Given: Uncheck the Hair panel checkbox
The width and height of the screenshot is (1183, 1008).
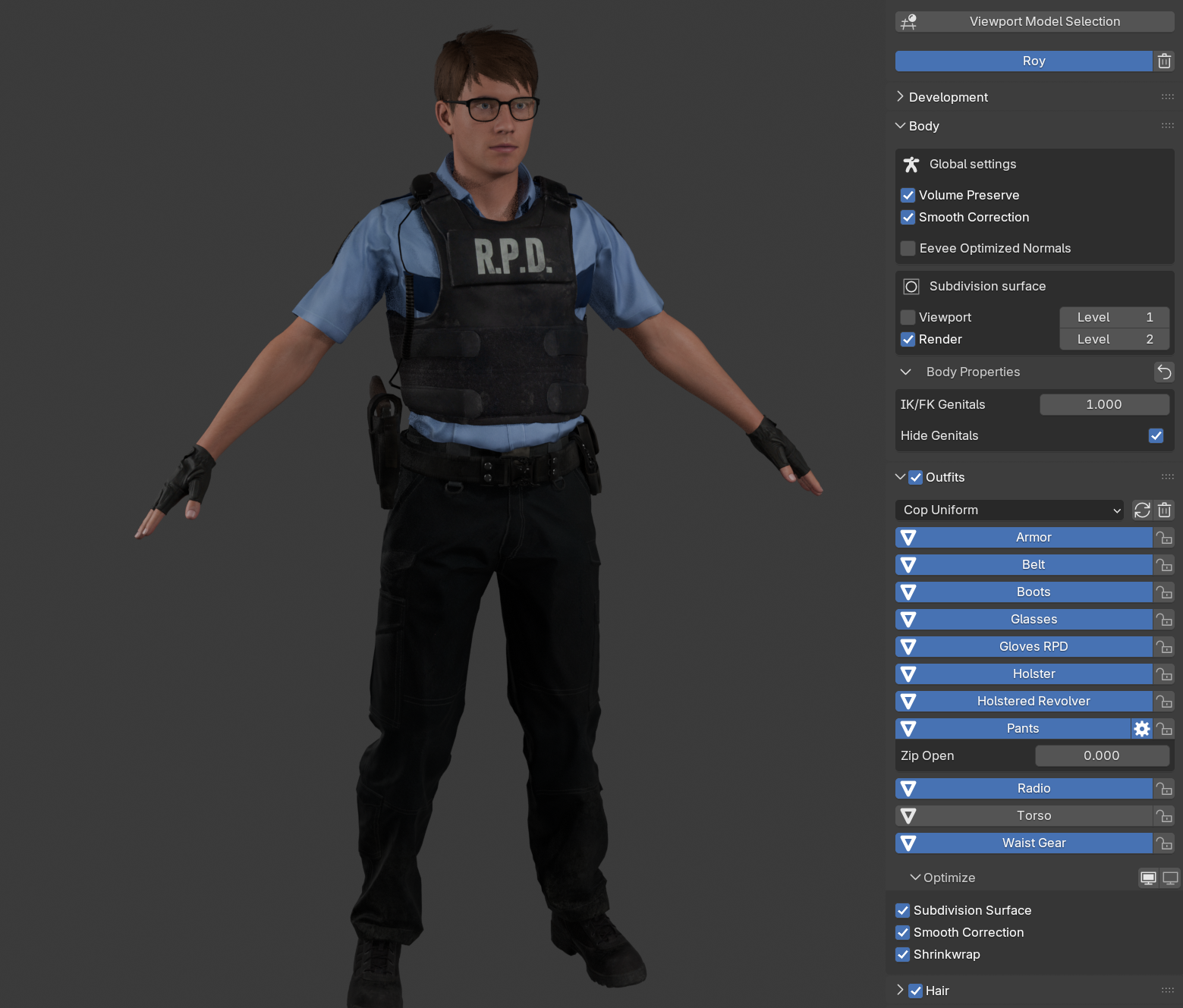Looking at the screenshot, I should tap(915, 991).
